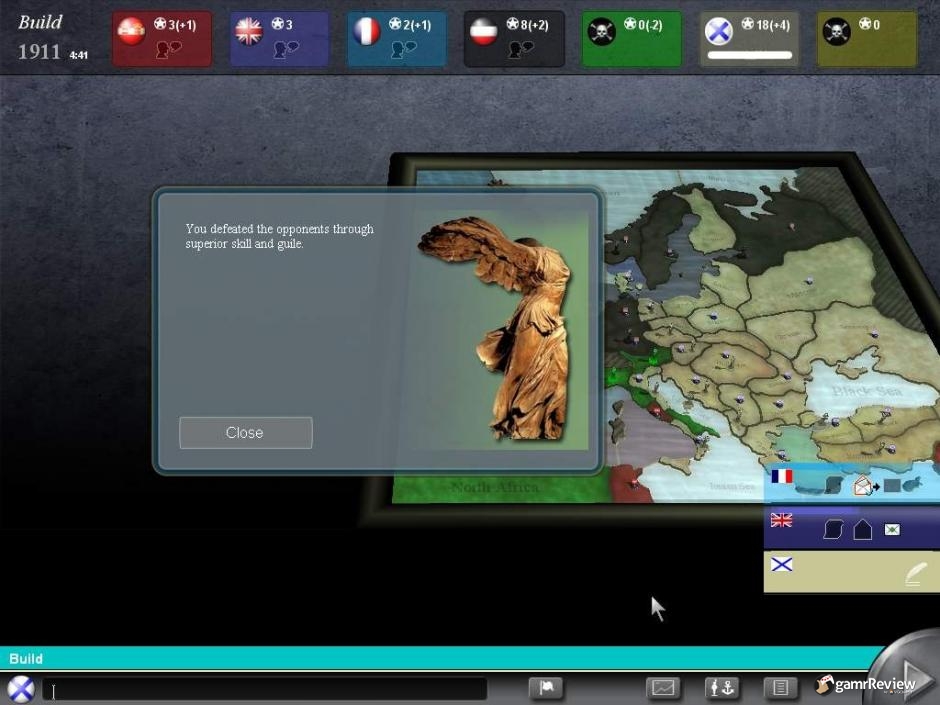Image resolution: width=940 pixels, height=705 pixels.
Task: Select the olive eliminated power panel
Action: 867,38
